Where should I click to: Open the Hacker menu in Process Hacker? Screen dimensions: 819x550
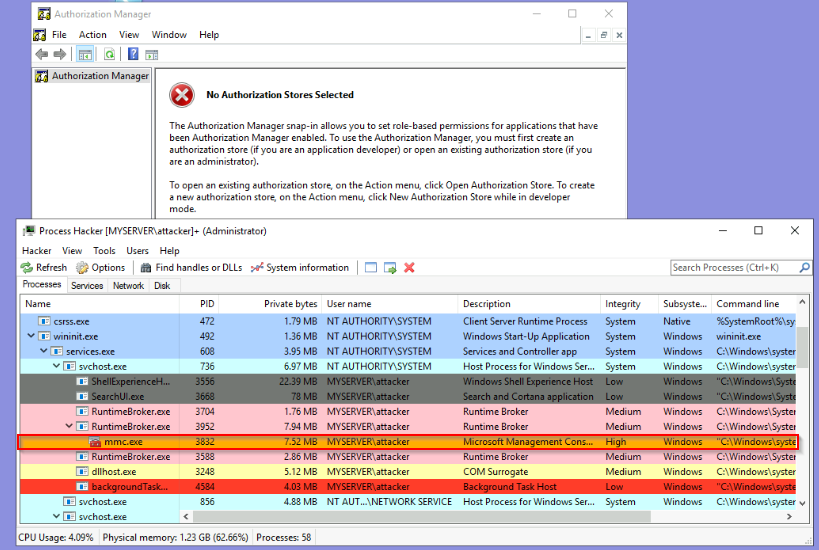click(37, 251)
